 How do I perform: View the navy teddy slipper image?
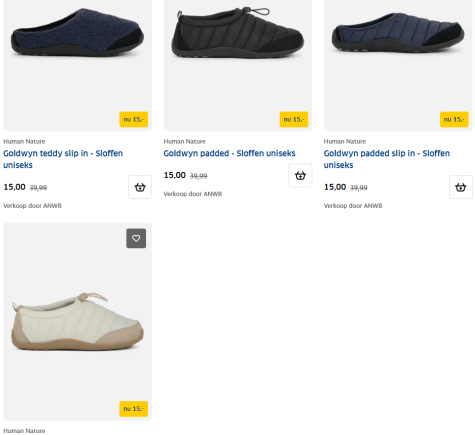(x=77, y=33)
